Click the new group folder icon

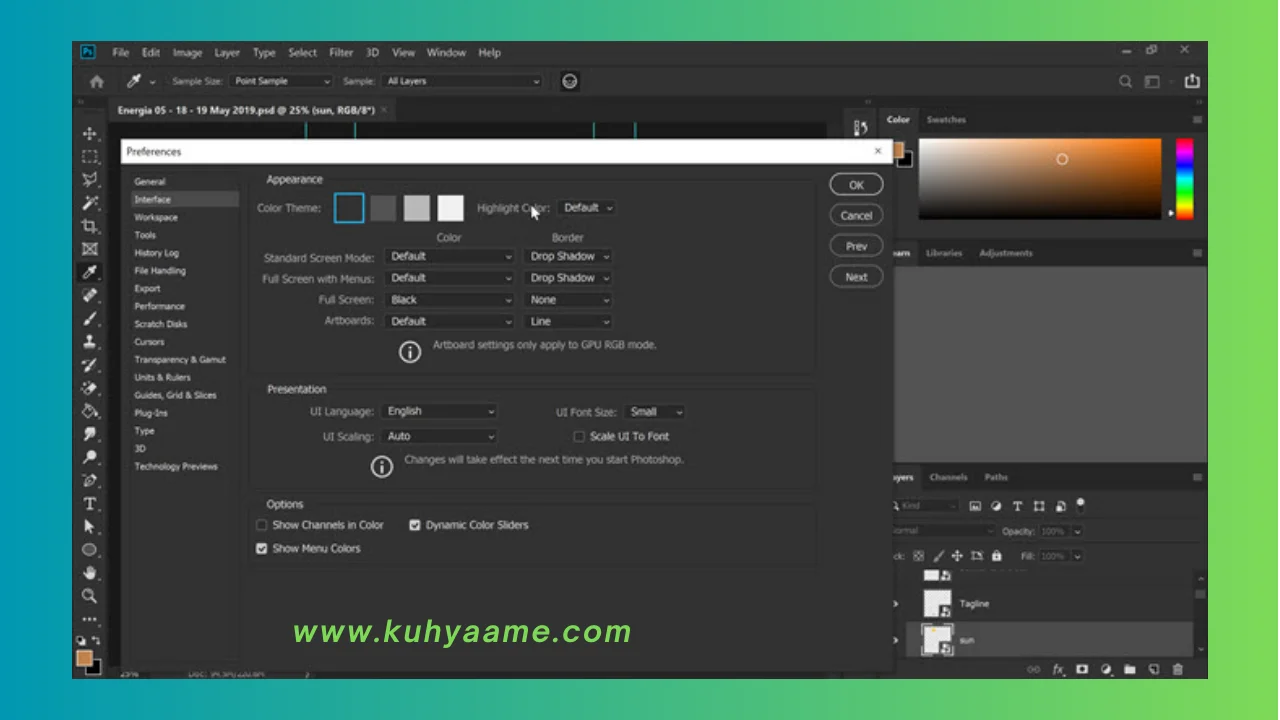(1130, 669)
